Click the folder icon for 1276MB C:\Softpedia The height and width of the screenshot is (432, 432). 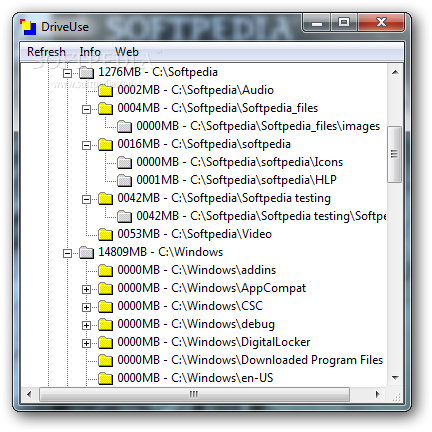(87, 72)
